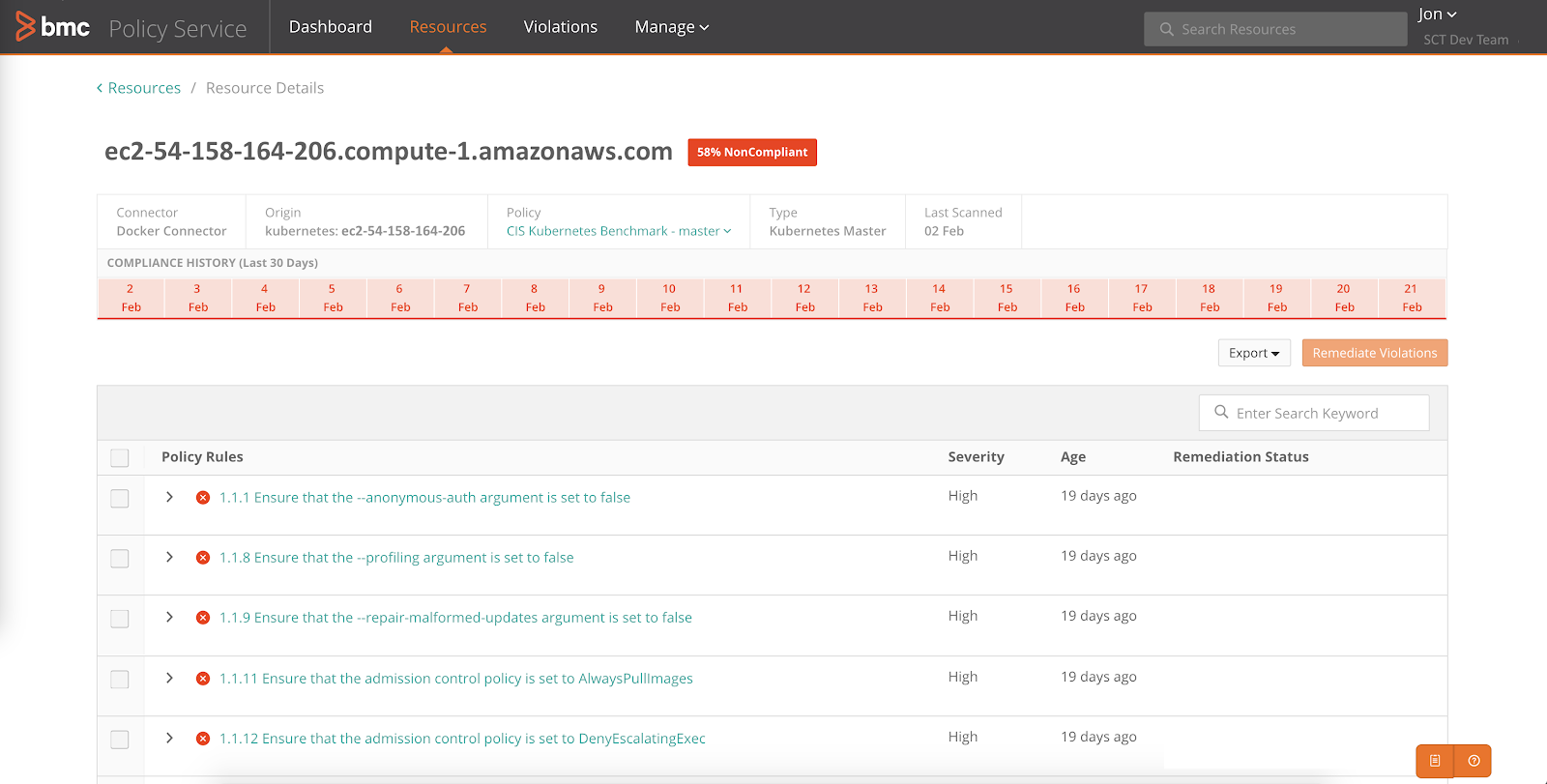Check the box for rule 1.1.8 profiling
This screenshot has height=784, width=1547.
pyautogui.click(x=120, y=559)
